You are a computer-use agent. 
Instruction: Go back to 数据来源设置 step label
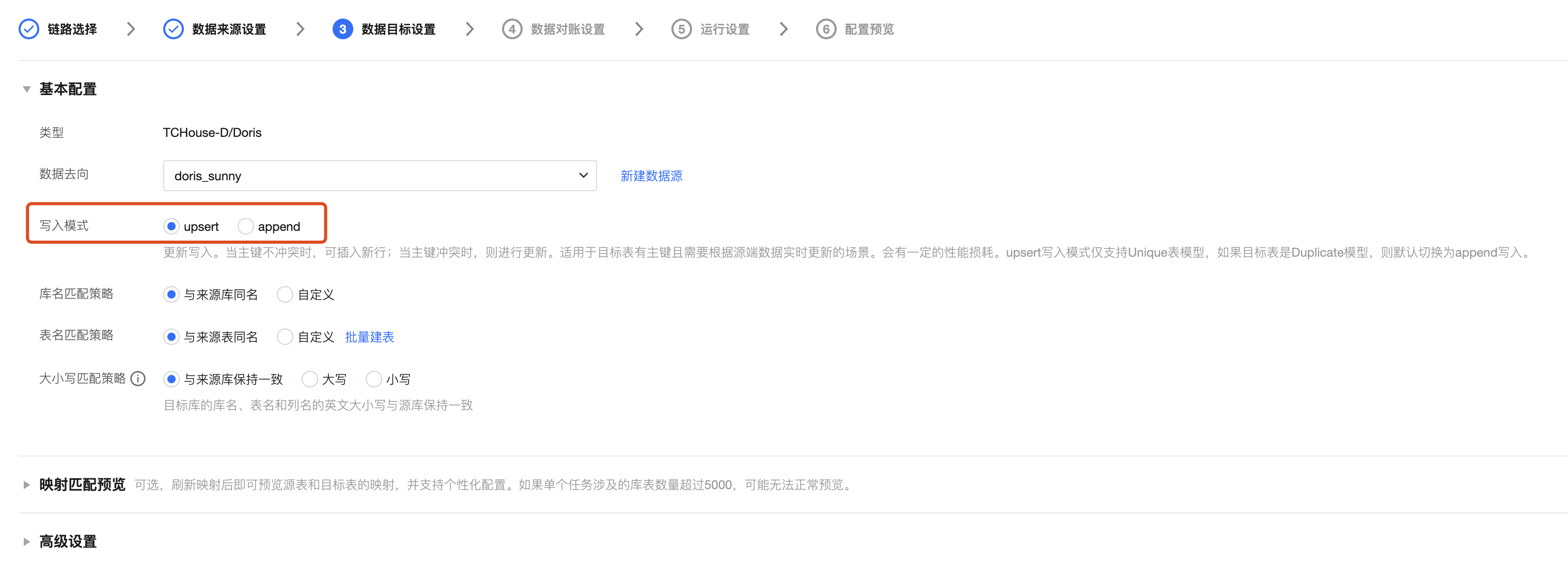(x=229, y=29)
